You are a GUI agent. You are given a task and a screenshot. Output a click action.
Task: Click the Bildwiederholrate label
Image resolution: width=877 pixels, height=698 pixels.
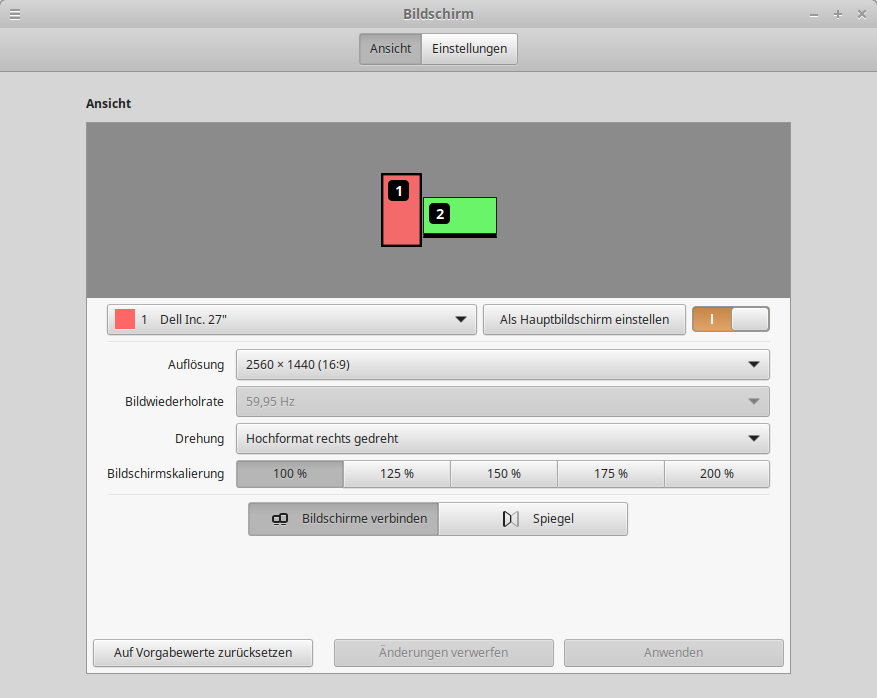[x=174, y=402]
